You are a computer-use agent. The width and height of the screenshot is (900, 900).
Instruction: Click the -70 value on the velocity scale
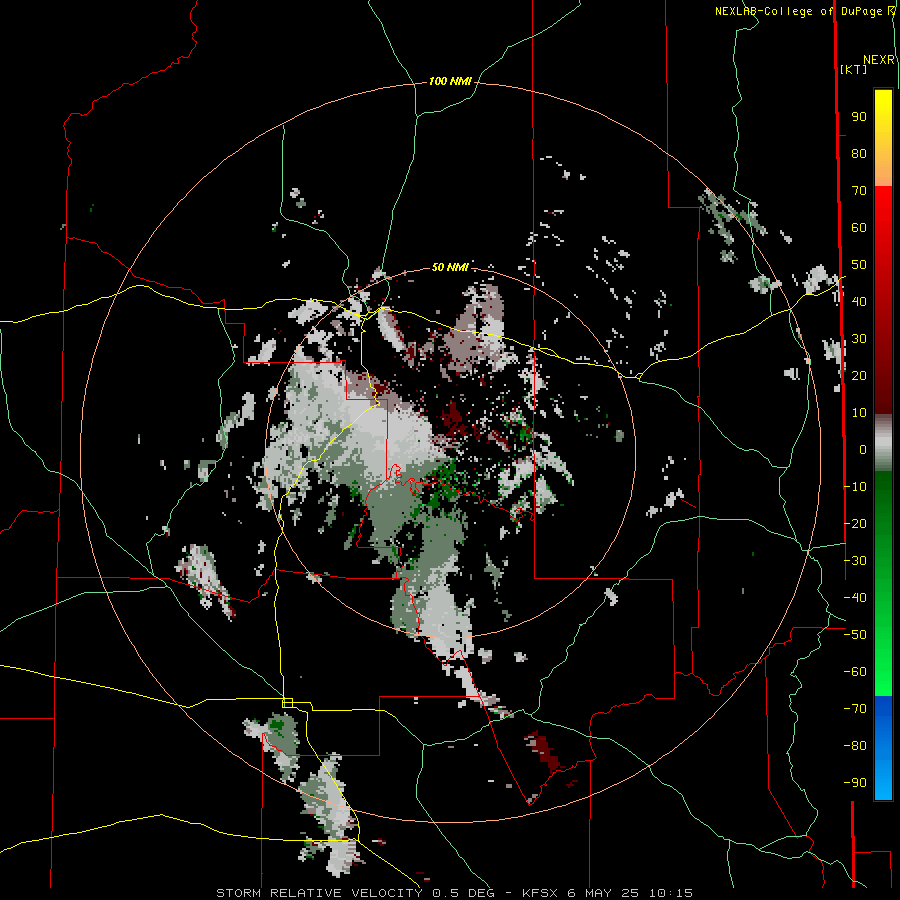click(x=855, y=709)
